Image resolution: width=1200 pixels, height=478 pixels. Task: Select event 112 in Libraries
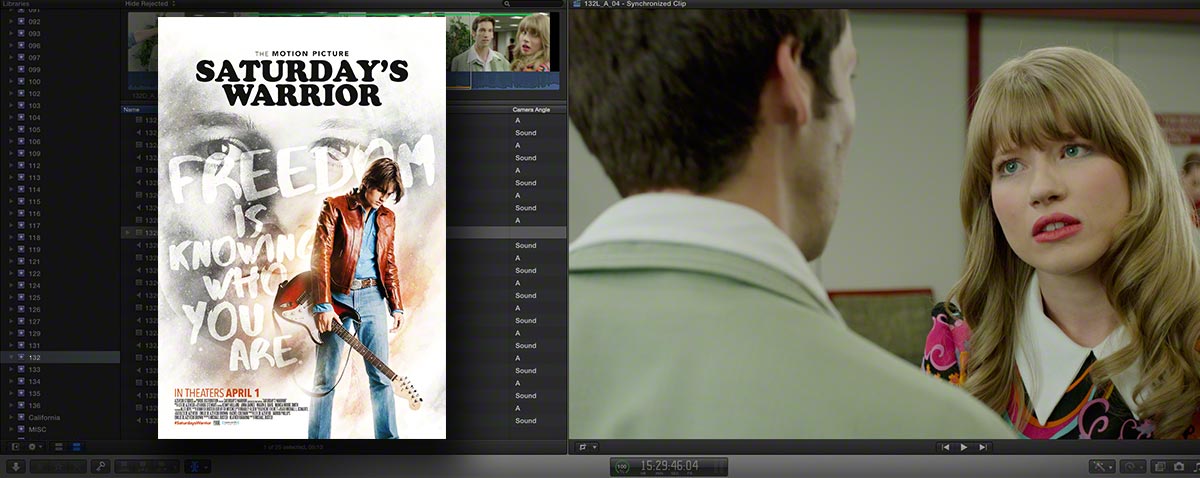point(60,165)
